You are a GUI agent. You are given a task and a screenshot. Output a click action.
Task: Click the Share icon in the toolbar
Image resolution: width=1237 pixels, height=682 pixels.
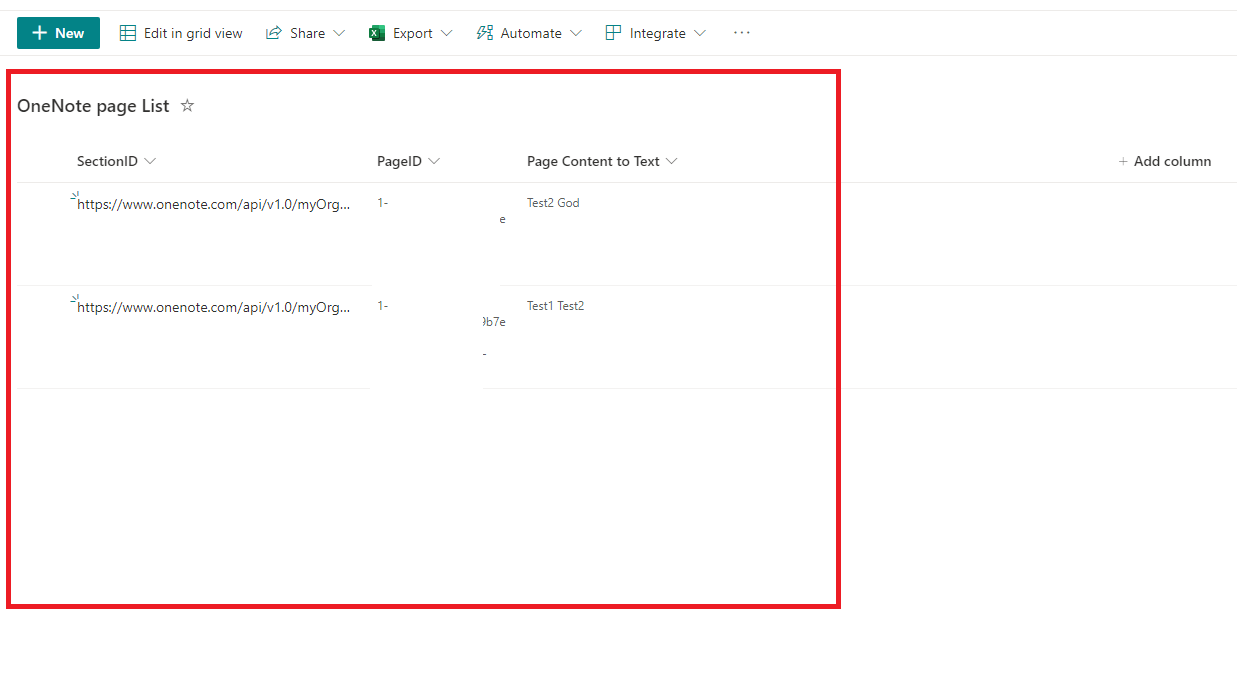click(x=273, y=32)
